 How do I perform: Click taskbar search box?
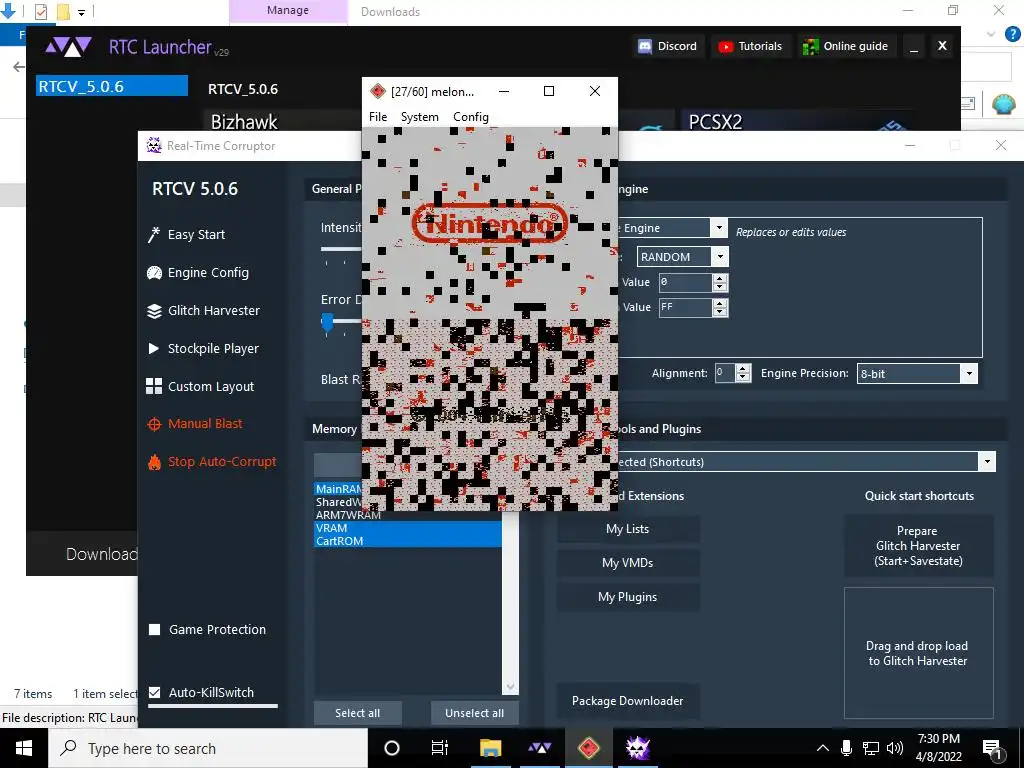(208, 748)
